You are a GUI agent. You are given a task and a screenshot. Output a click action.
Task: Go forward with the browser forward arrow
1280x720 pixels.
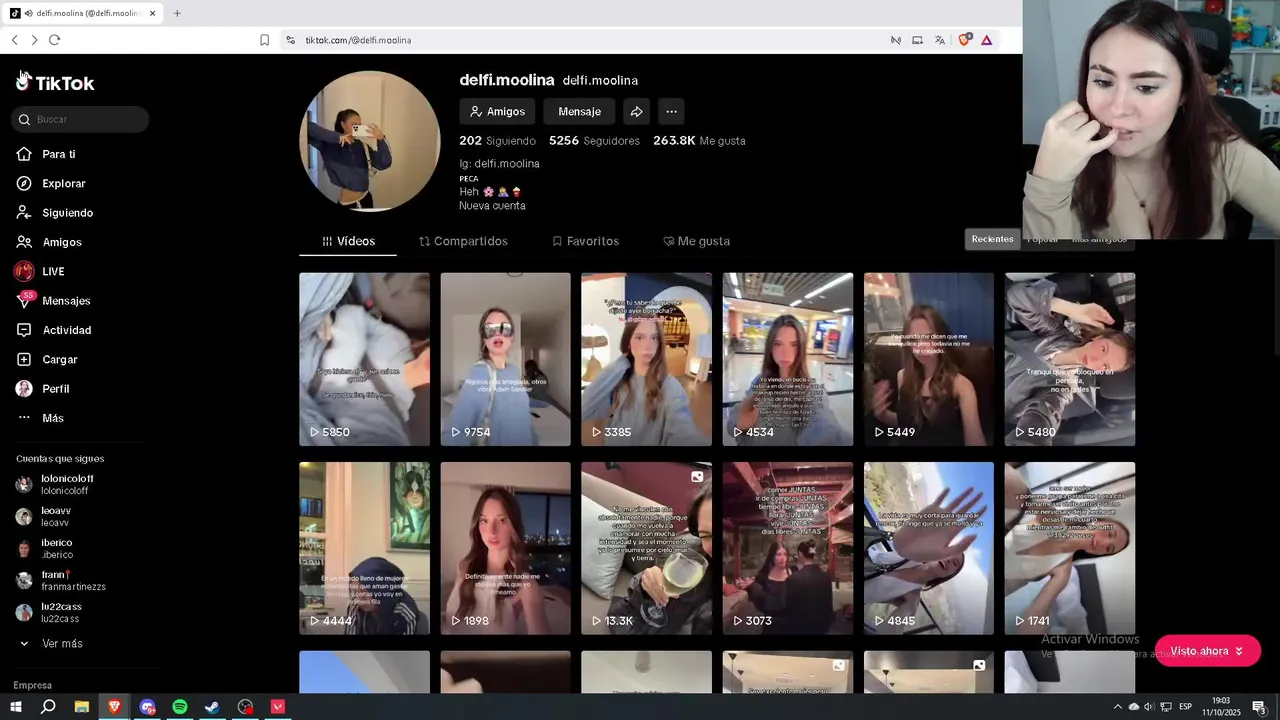(34, 40)
